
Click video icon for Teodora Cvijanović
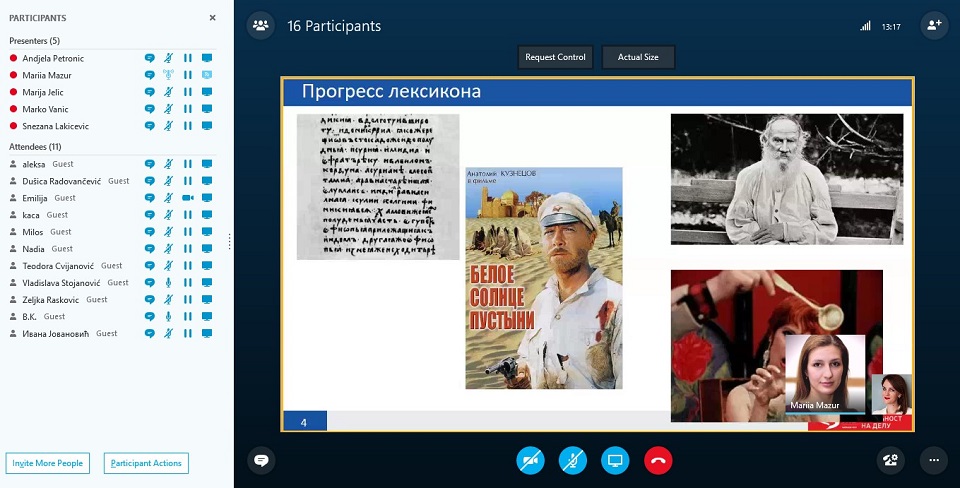coord(187,266)
